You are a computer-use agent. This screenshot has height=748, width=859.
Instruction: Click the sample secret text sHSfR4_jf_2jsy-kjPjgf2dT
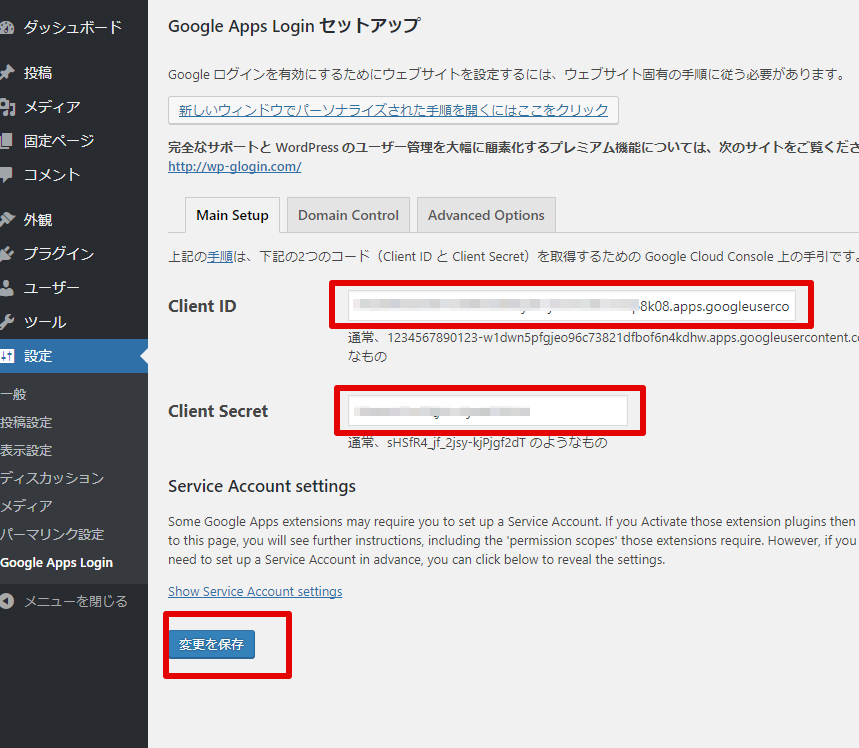pos(456,443)
